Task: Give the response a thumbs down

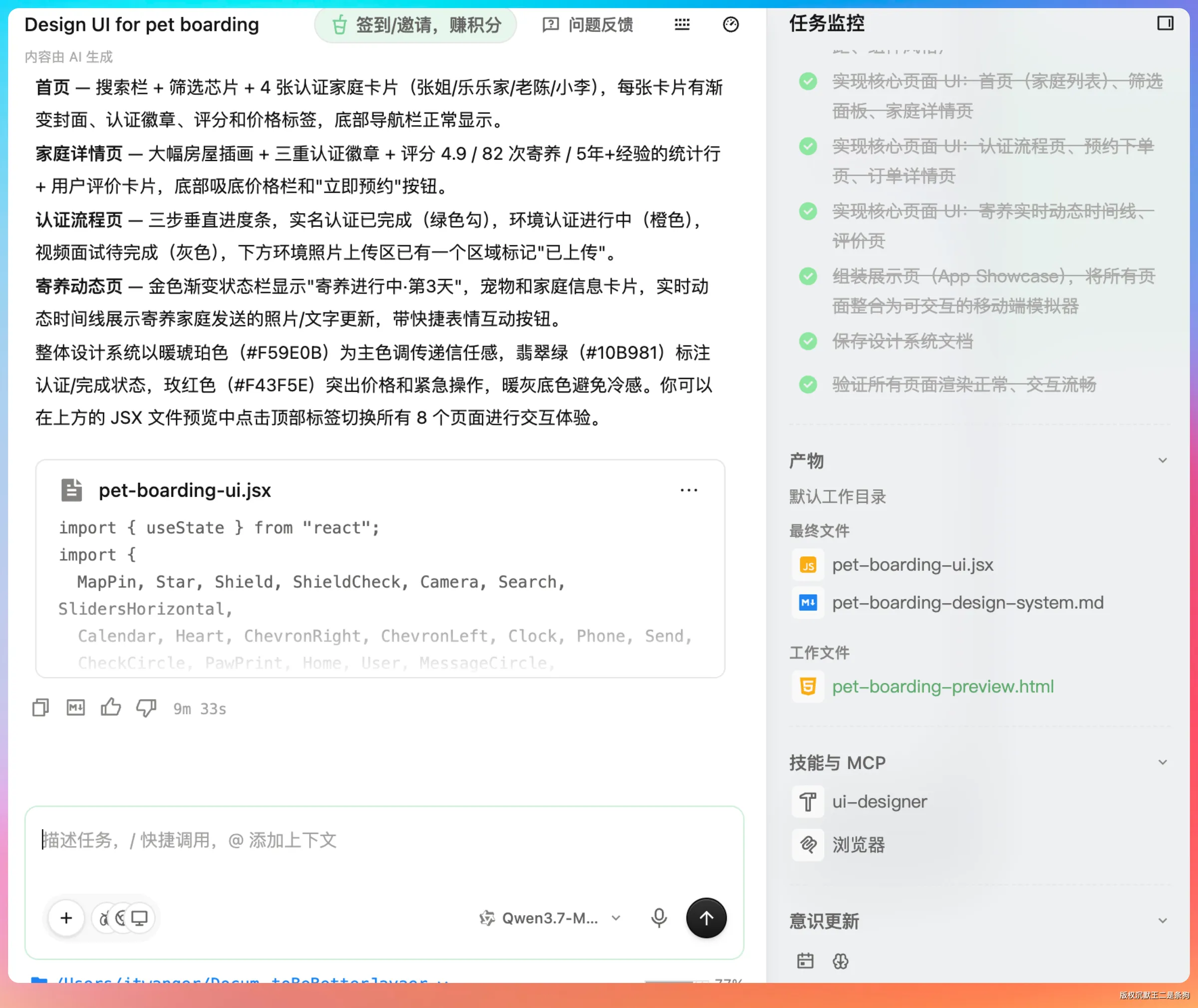Action: point(146,708)
